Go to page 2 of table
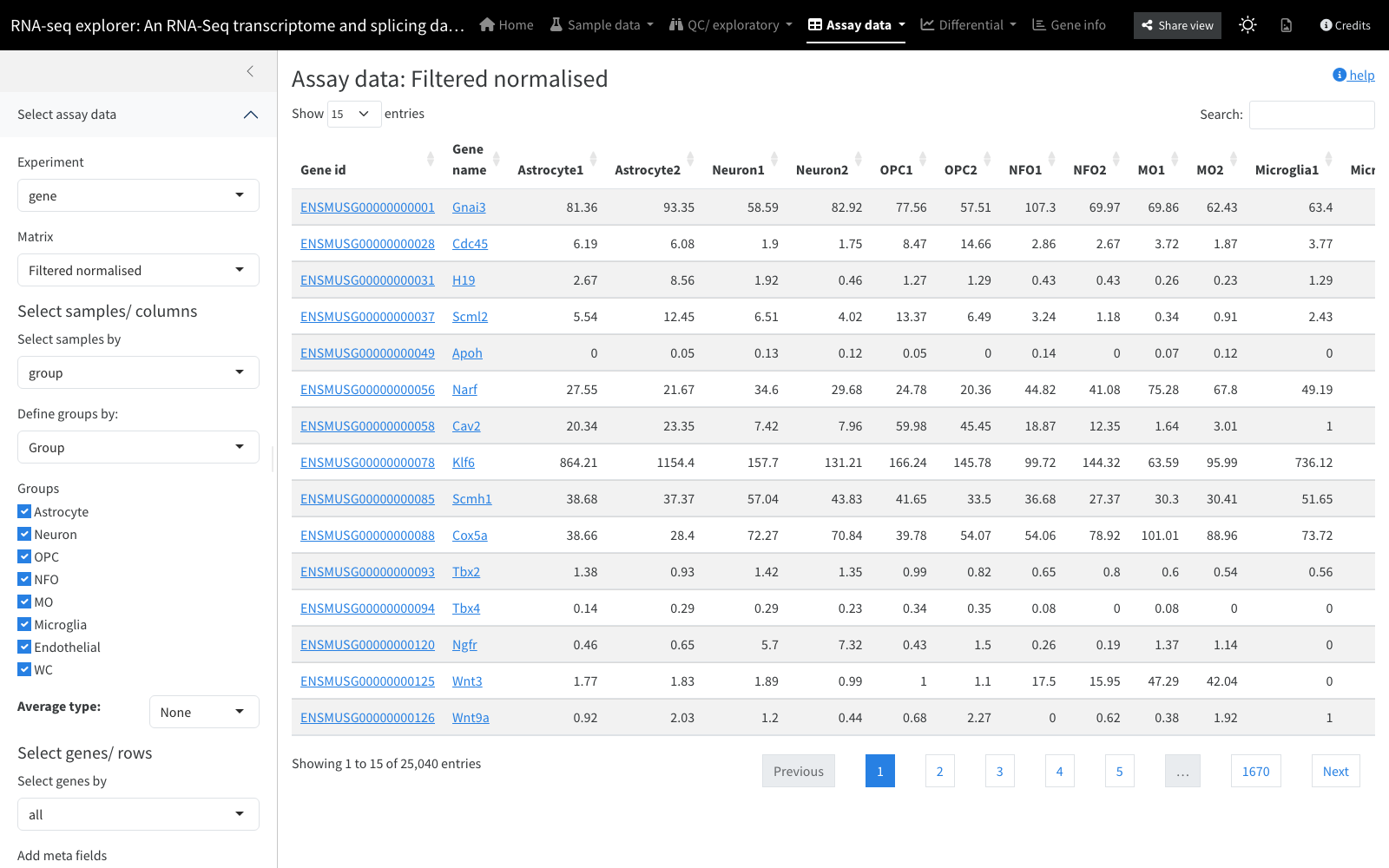The image size is (1389, 868). [939, 771]
